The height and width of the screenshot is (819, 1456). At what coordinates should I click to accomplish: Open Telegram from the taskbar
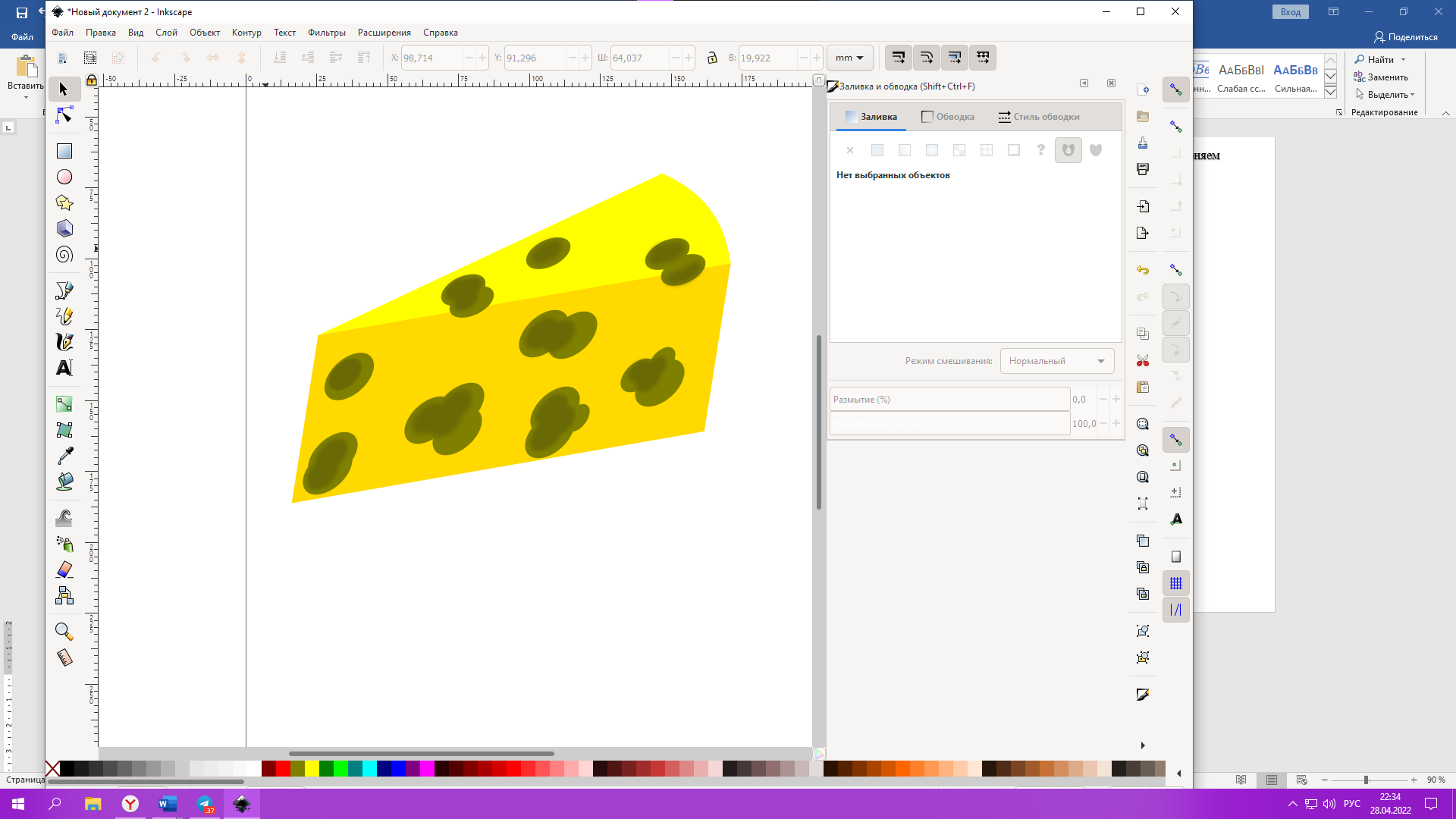(x=205, y=804)
